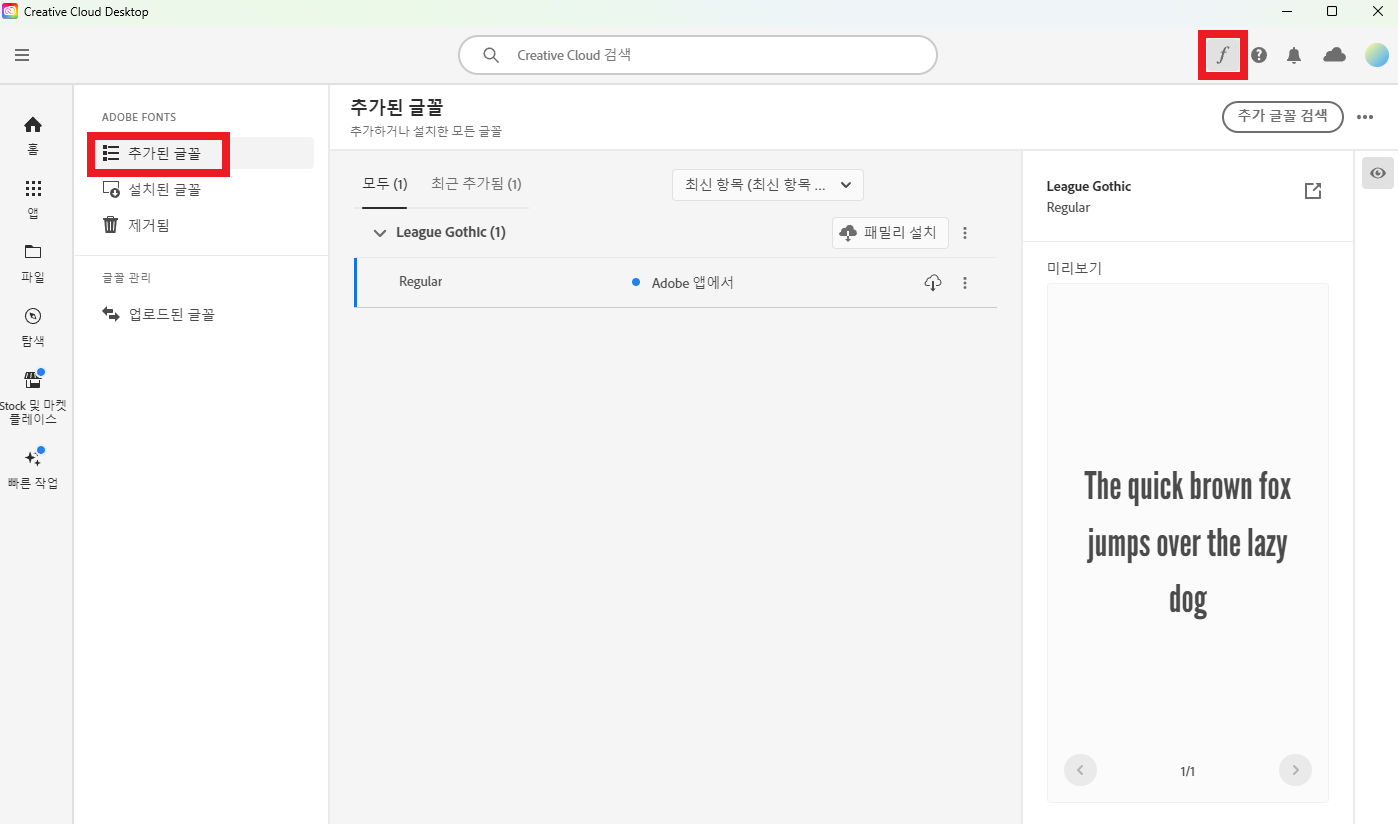Open Files (파일) in the sidebar

pyautogui.click(x=33, y=263)
